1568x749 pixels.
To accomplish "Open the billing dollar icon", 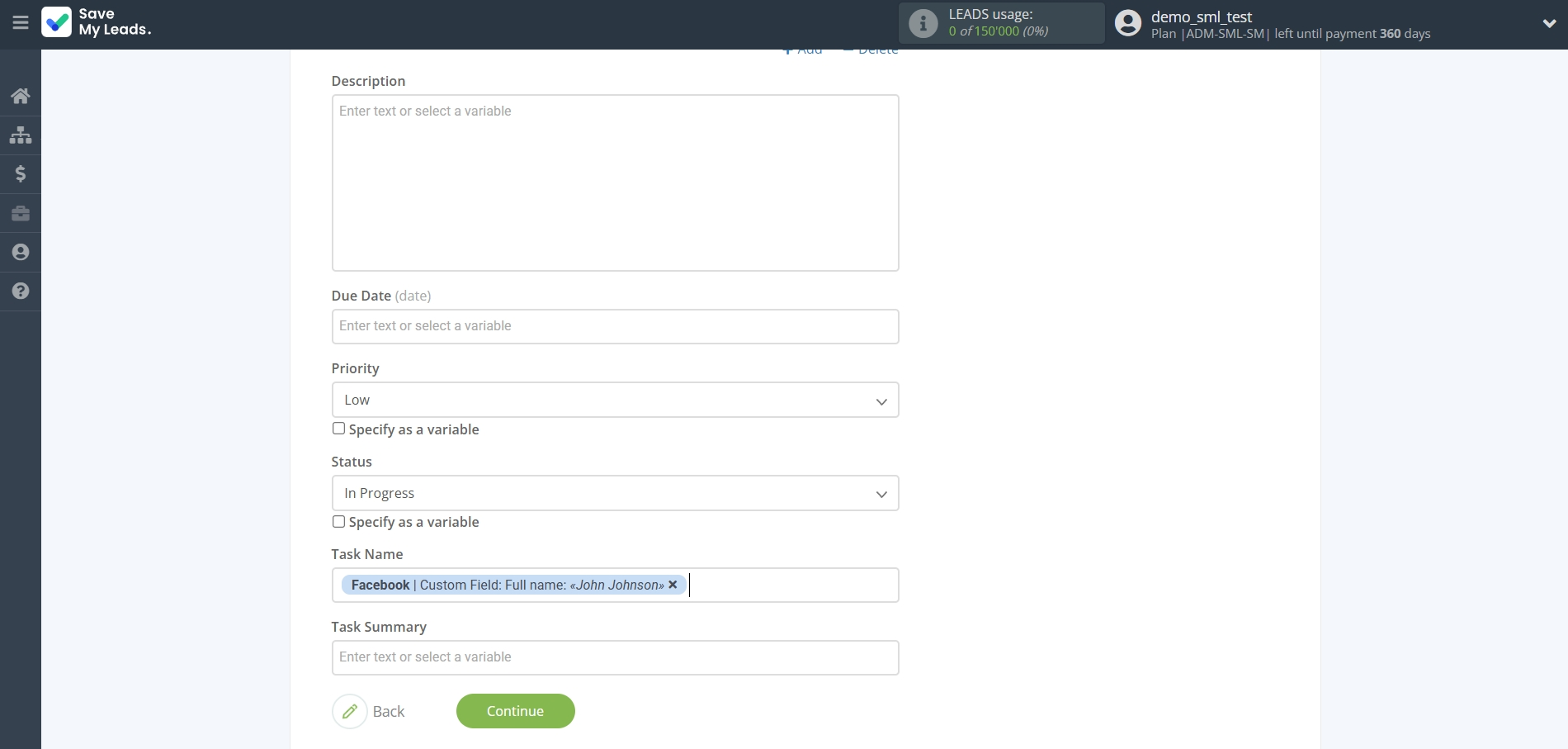I will coord(21,173).
